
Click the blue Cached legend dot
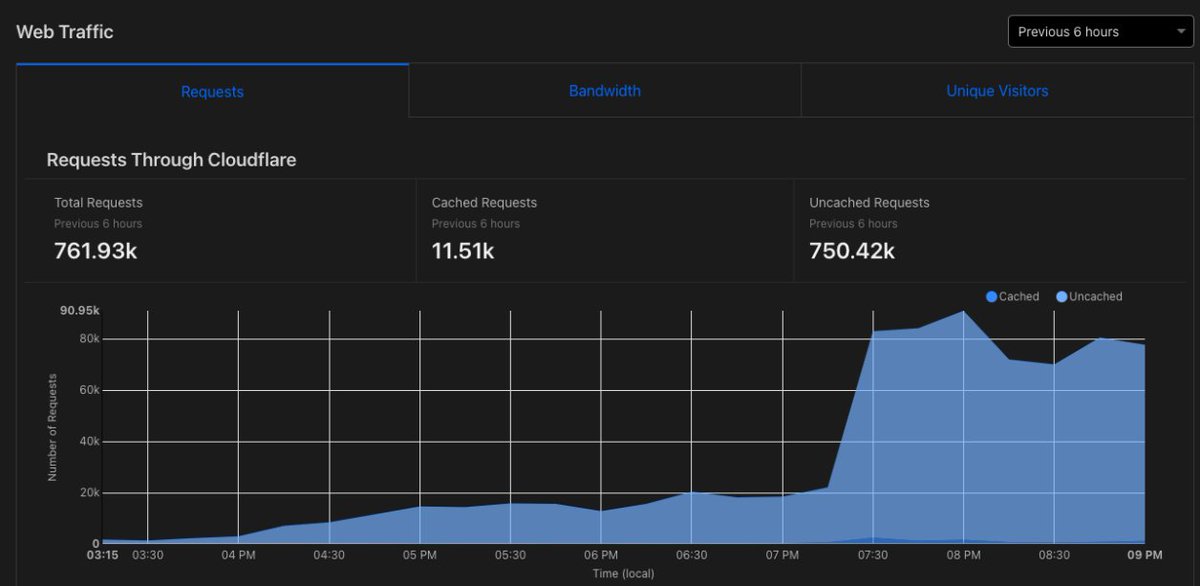click(x=990, y=296)
